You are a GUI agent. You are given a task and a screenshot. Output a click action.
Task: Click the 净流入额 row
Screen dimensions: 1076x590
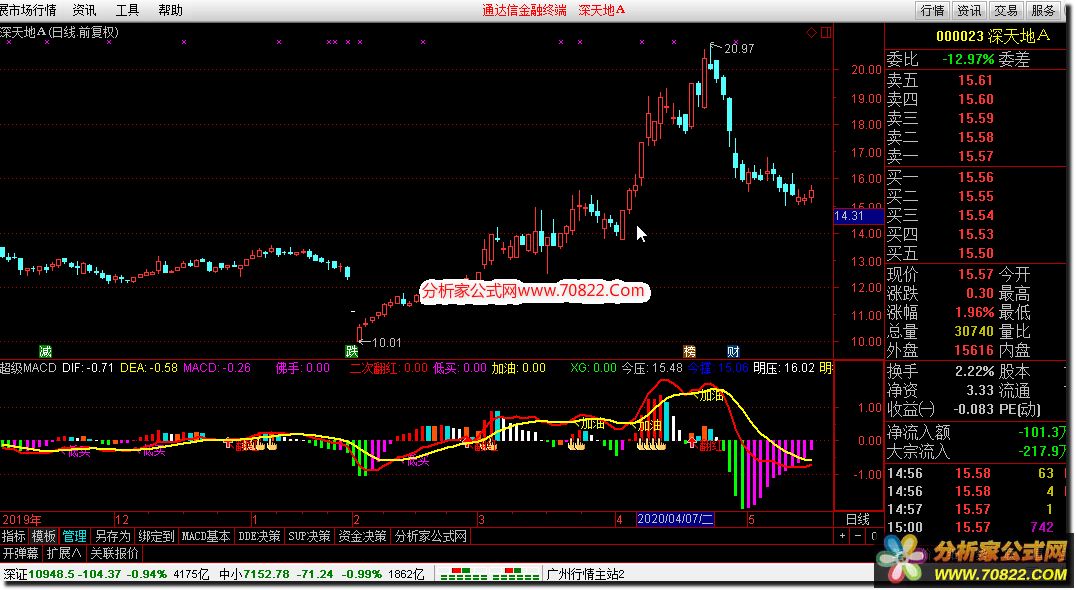[977, 432]
